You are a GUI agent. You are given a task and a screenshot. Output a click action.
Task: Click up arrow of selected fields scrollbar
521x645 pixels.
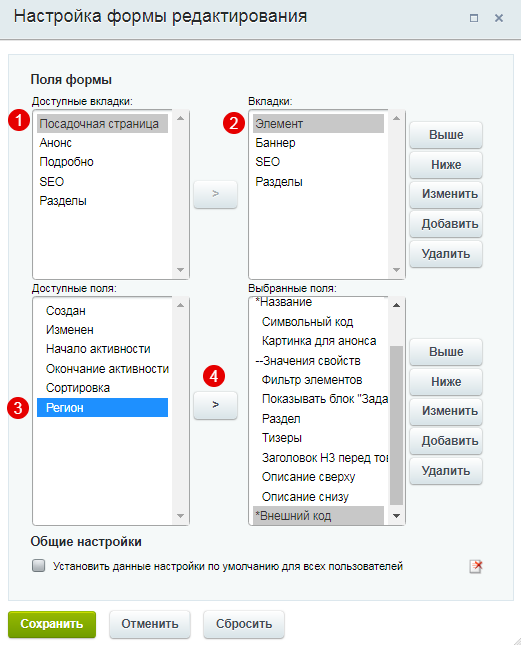click(396, 305)
